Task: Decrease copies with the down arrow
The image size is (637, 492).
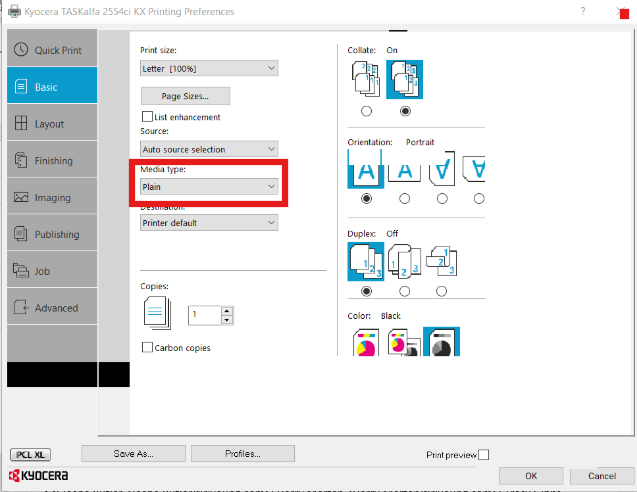Action: pos(227,320)
